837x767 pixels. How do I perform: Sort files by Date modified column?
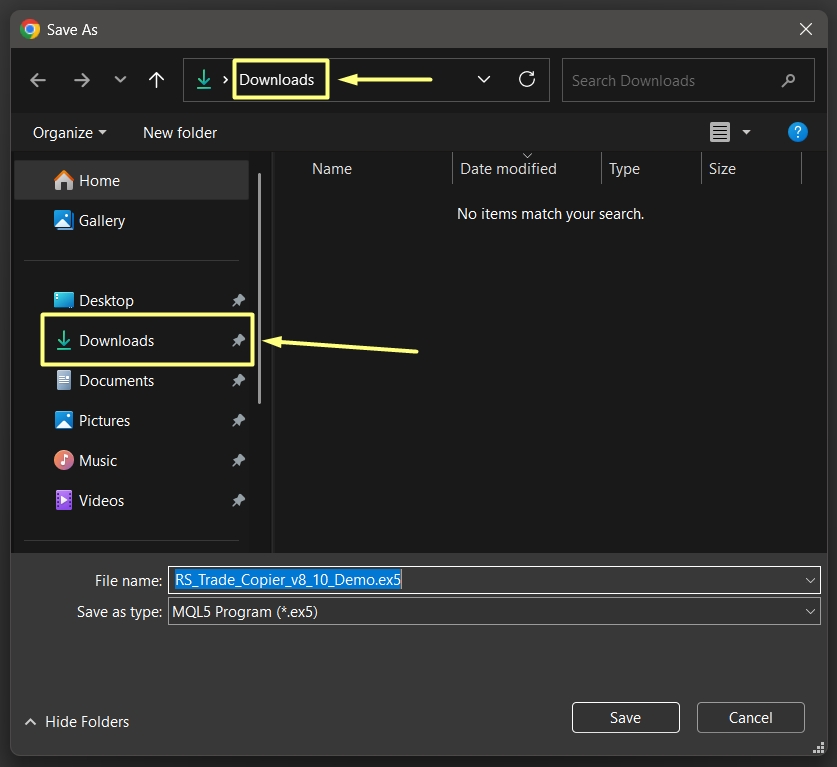click(x=508, y=169)
